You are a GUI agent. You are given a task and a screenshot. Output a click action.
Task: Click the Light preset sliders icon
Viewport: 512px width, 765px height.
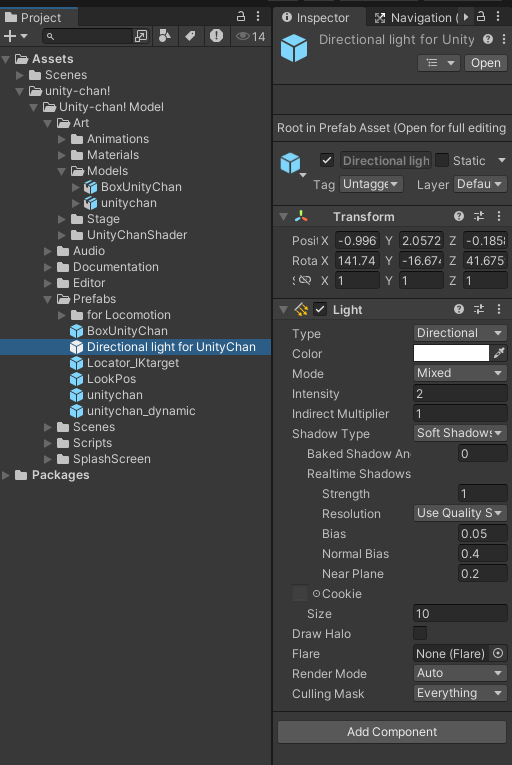tap(479, 309)
